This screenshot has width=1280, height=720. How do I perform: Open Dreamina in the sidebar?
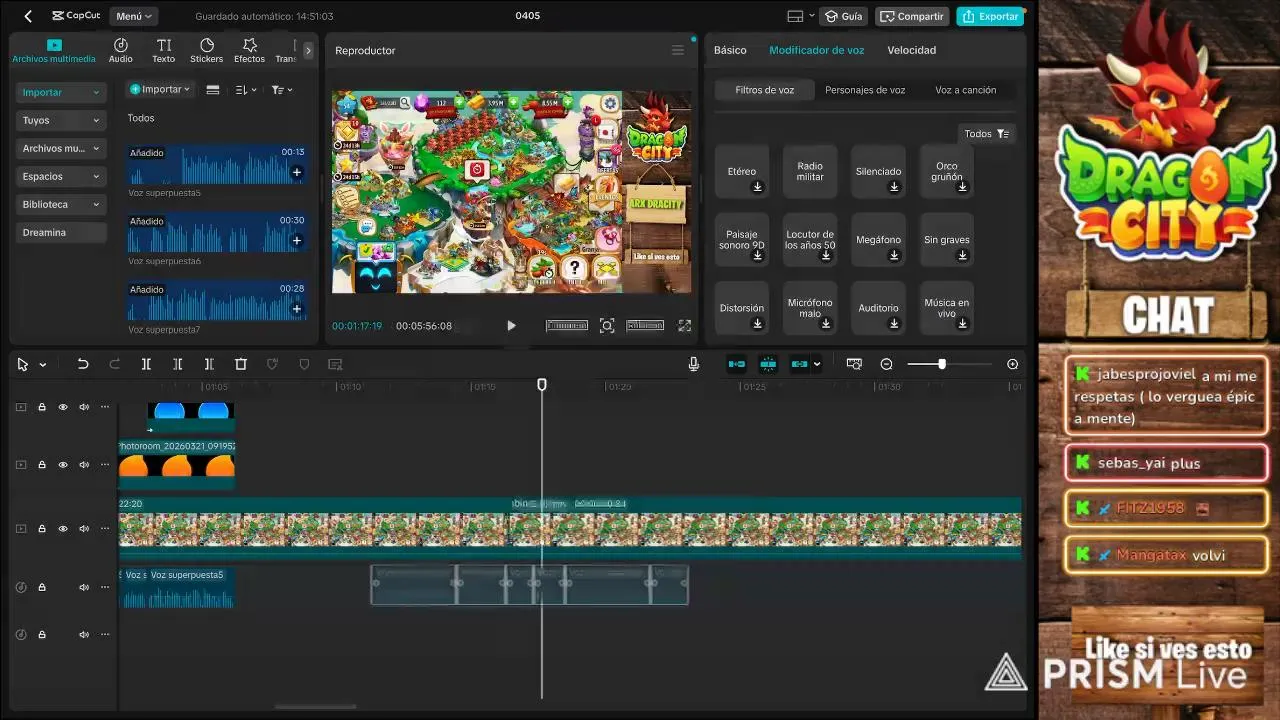(x=61, y=232)
